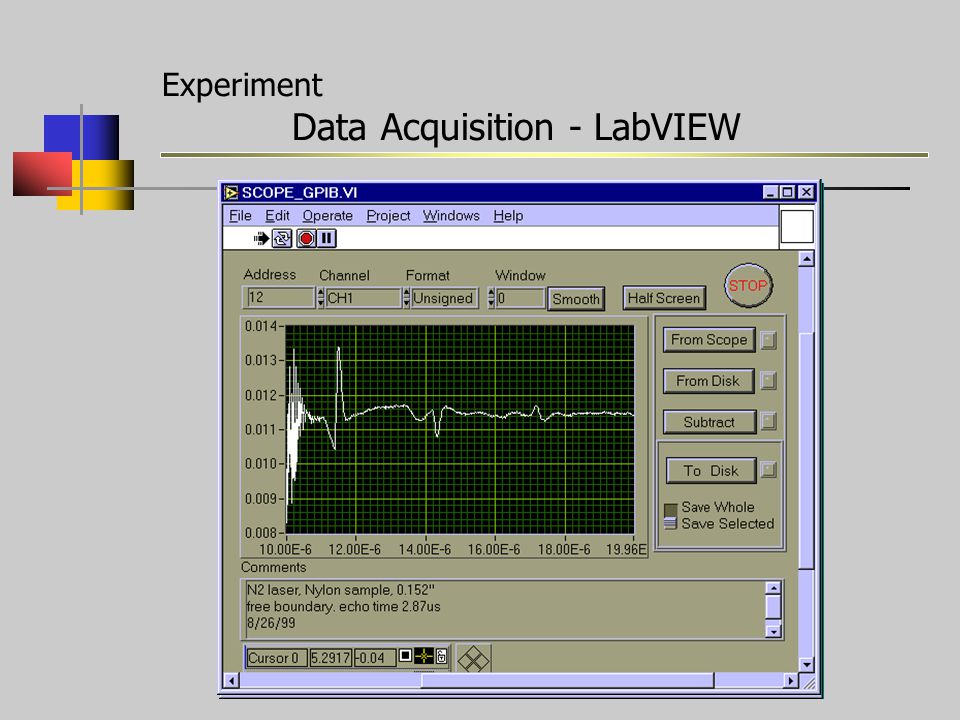Click the cursor X value 5.2917
Image resolution: width=960 pixels, height=720 pixels.
tap(331, 658)
